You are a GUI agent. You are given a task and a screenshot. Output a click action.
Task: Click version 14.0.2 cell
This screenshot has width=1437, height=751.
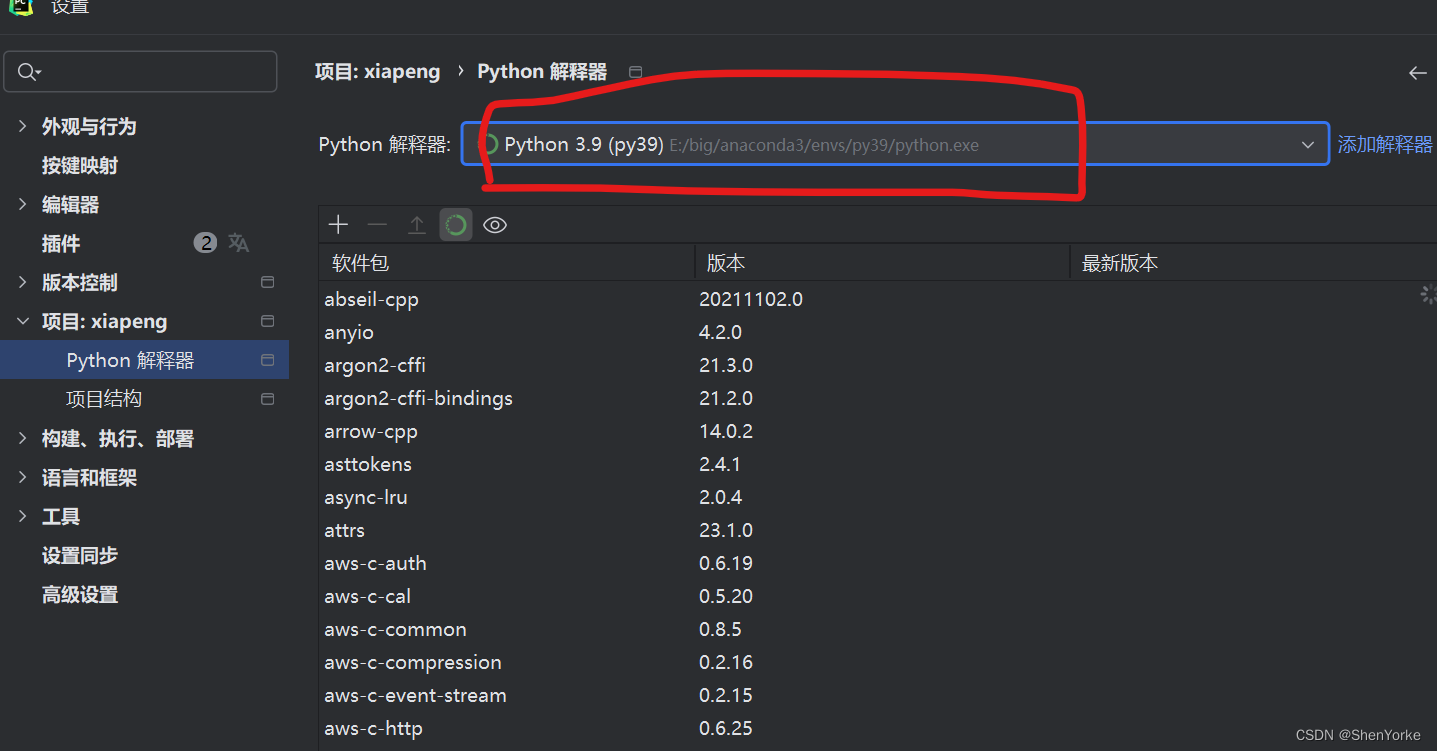pyautogui.click(x=726, y=432)
